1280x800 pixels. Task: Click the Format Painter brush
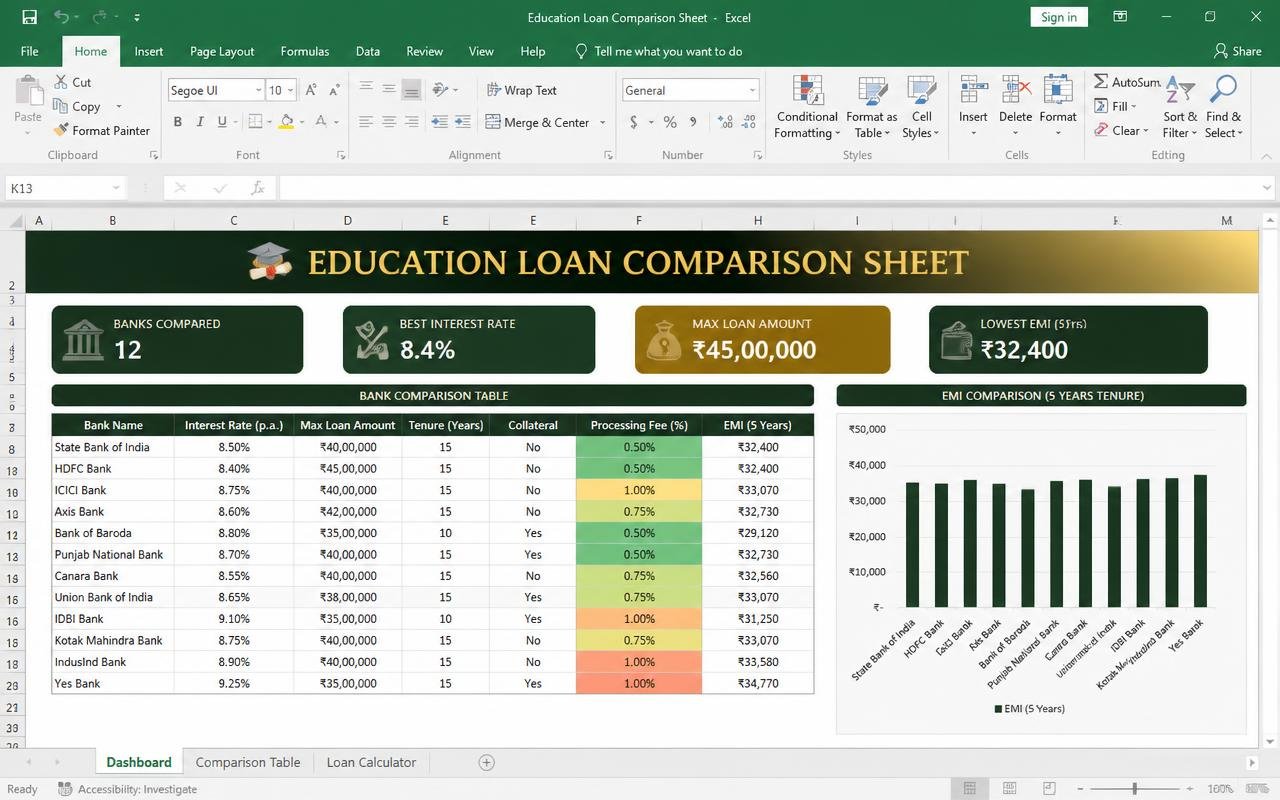pyautogui.click(x=62, y=130)
